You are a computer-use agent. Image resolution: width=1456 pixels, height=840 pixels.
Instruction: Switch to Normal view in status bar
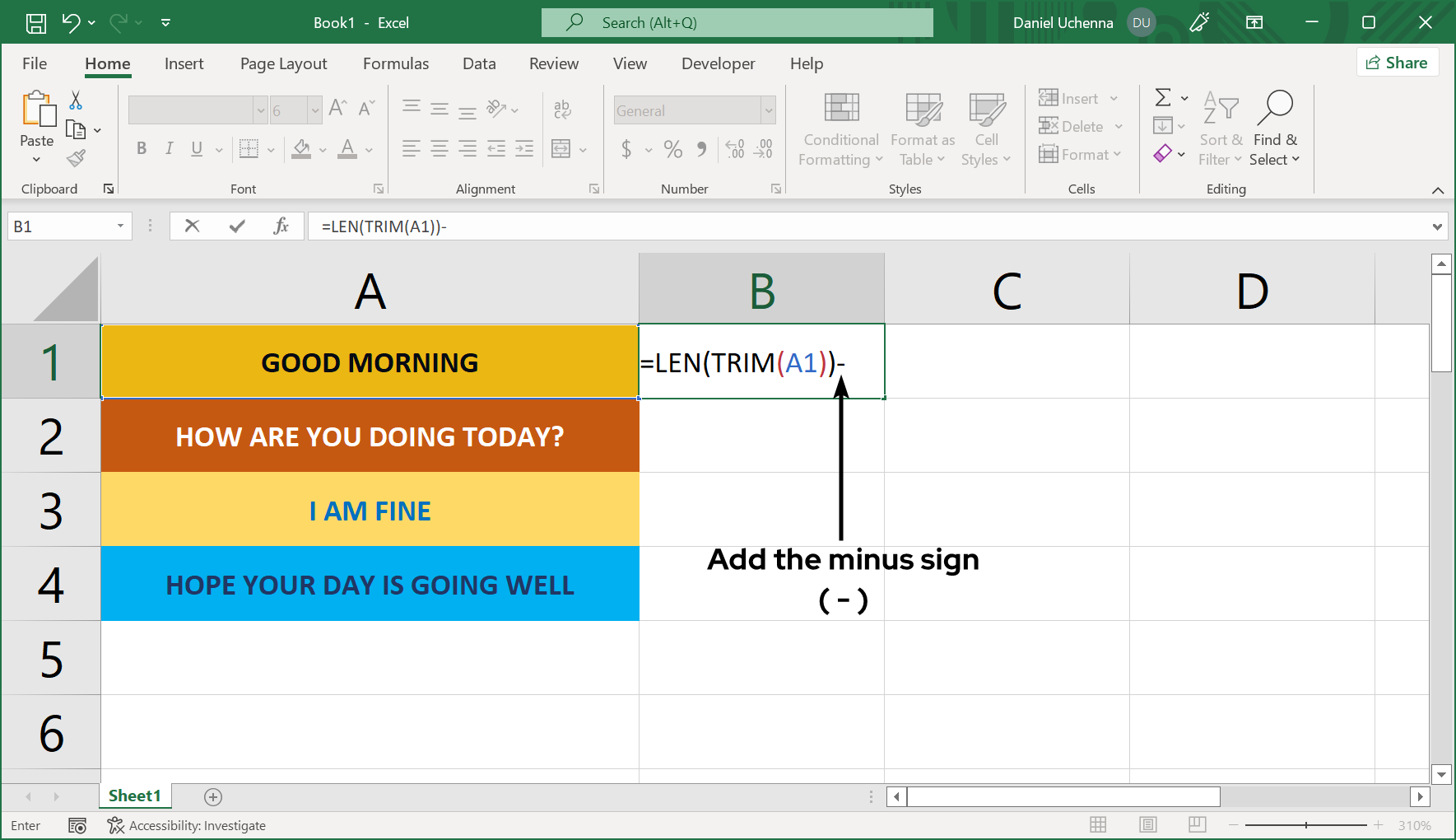click(x=1098, y=824)
